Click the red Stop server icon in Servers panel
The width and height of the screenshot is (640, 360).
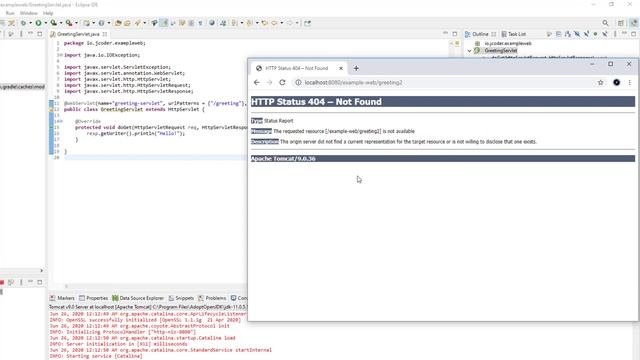(2, 282)
